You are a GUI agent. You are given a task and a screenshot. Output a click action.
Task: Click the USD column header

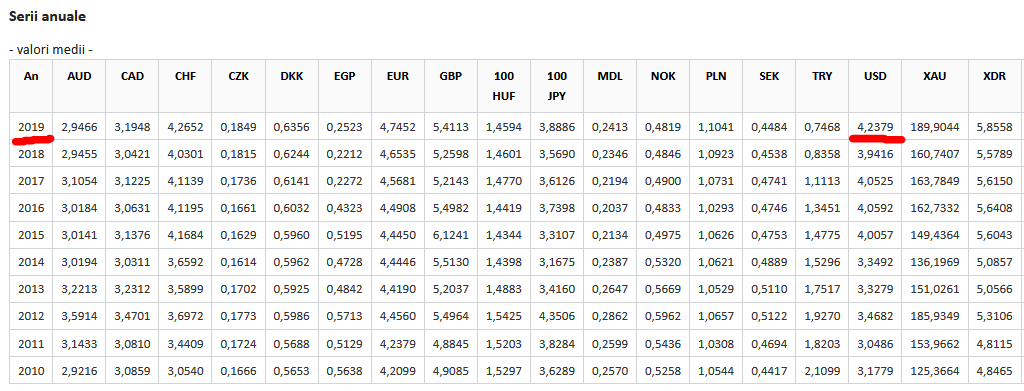874,76
